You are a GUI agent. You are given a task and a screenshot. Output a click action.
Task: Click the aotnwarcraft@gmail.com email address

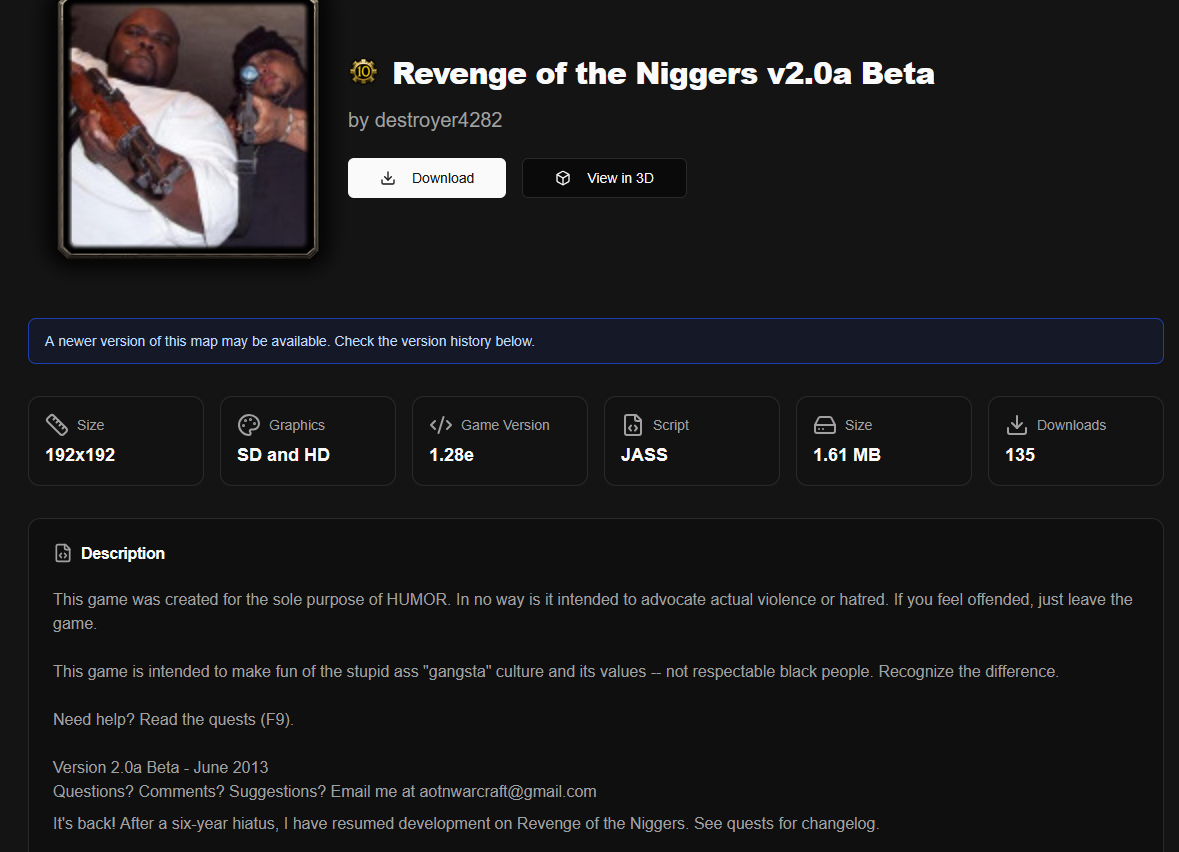[x=508, y=792]
